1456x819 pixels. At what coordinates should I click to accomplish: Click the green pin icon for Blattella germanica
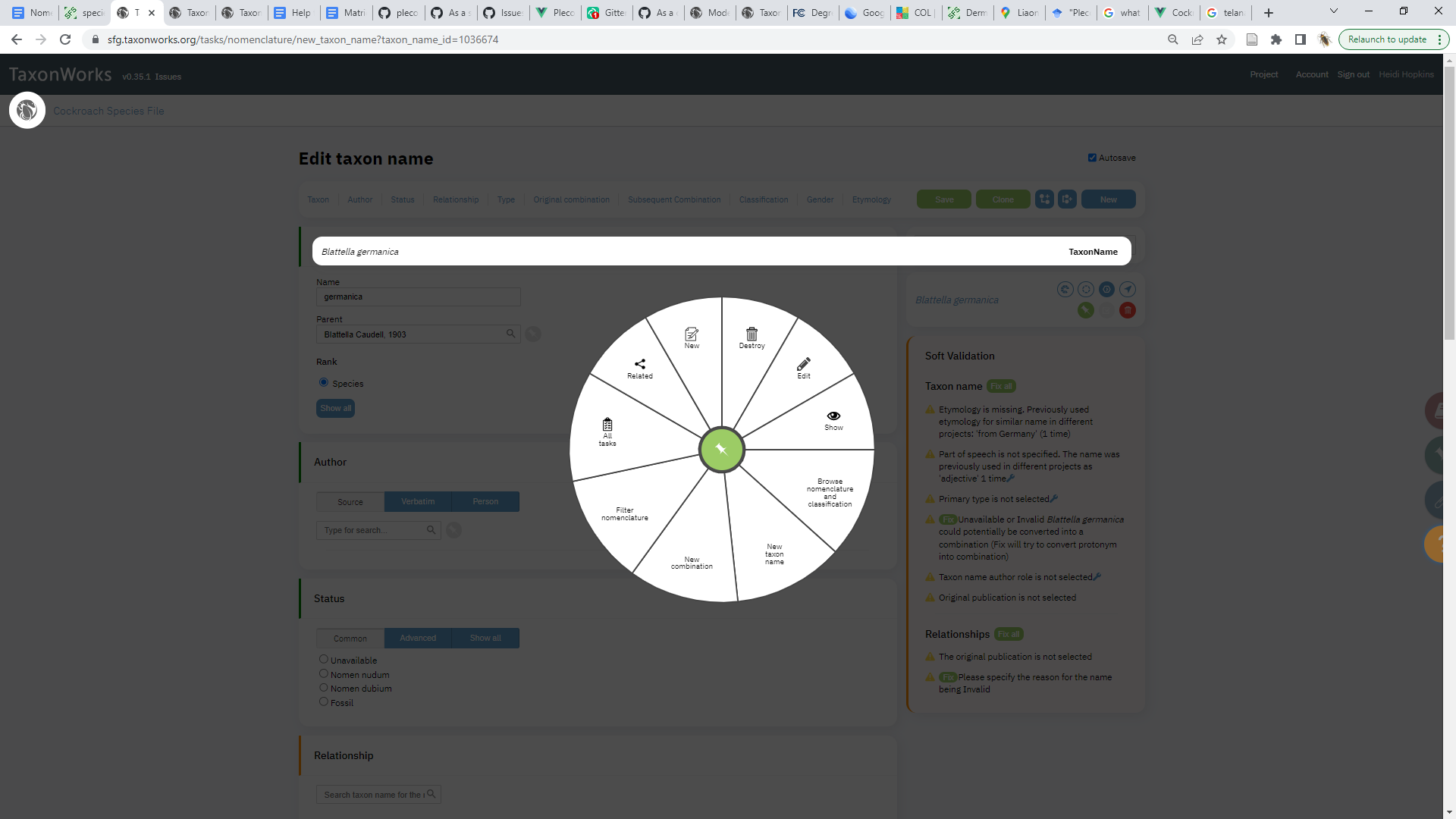(x=1086, y=310)
